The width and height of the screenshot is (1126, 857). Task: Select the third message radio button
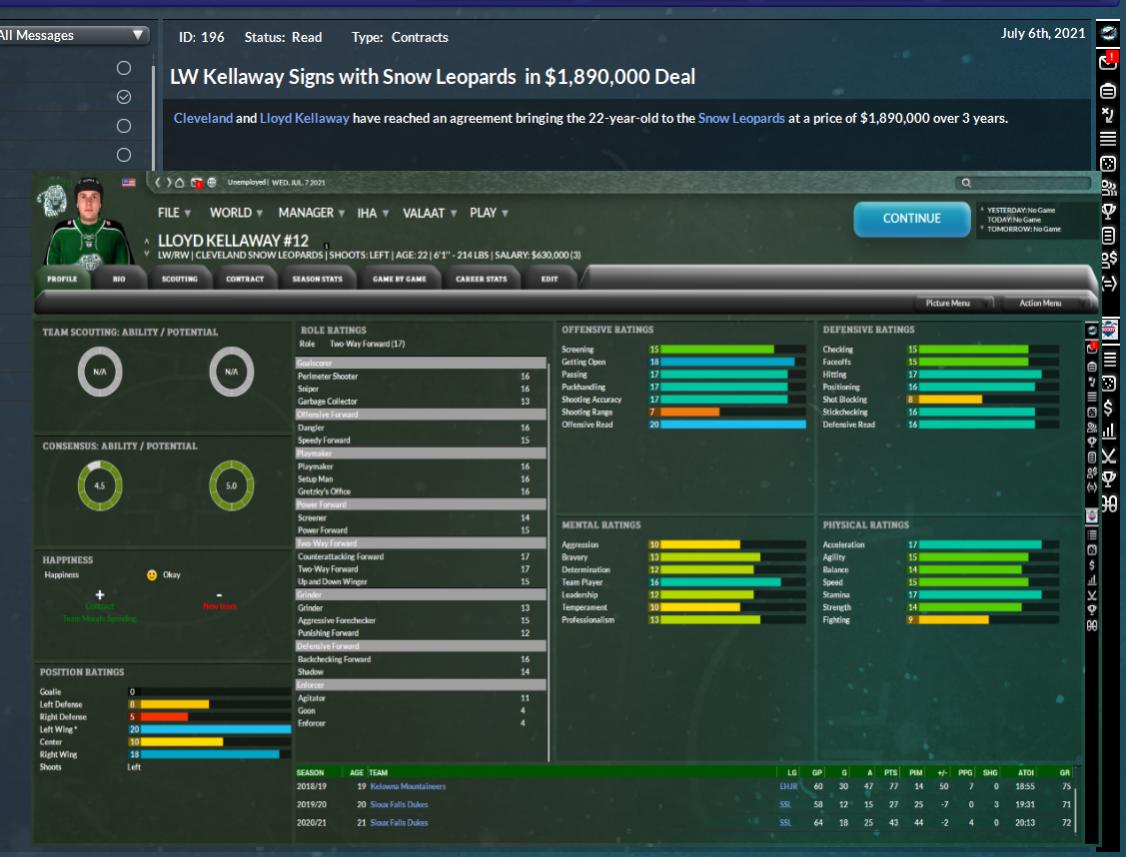[x=124, y=126]
